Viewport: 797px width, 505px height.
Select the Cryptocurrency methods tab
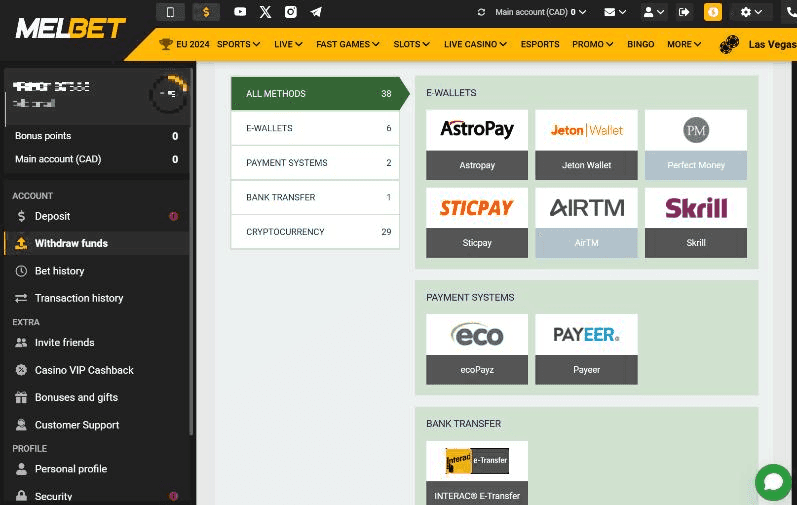pyautogui.click(x=315, y=232)
